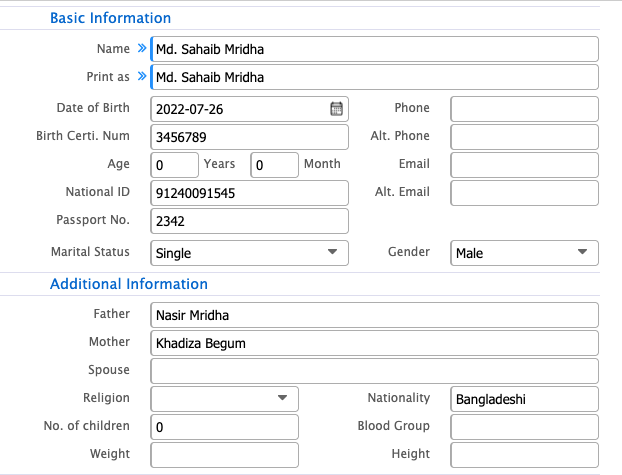The width and height of the screenshot is (622, 475).
Task: Select the Print as text field
Action: pyautogui.click(x=374, y=77)
